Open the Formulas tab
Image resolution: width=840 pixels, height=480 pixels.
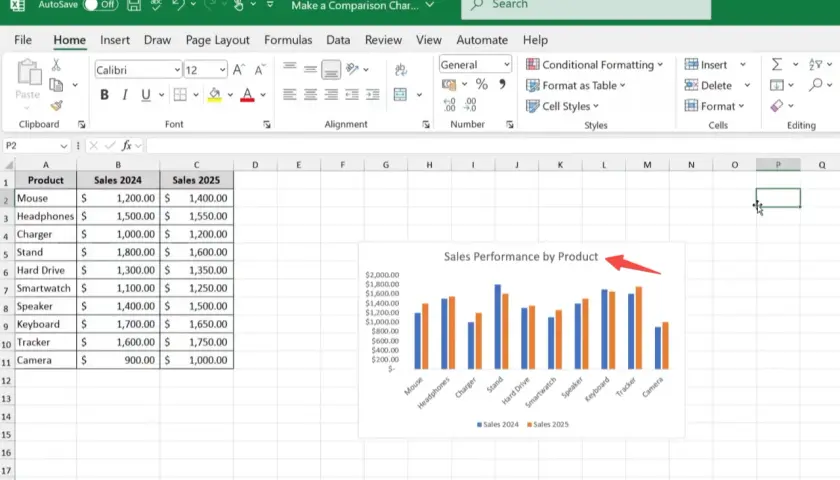[x=288, y=40]
